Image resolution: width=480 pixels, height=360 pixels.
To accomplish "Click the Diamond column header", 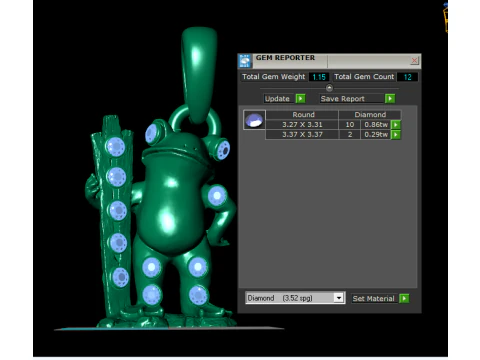I will click(x=370, y=115).
